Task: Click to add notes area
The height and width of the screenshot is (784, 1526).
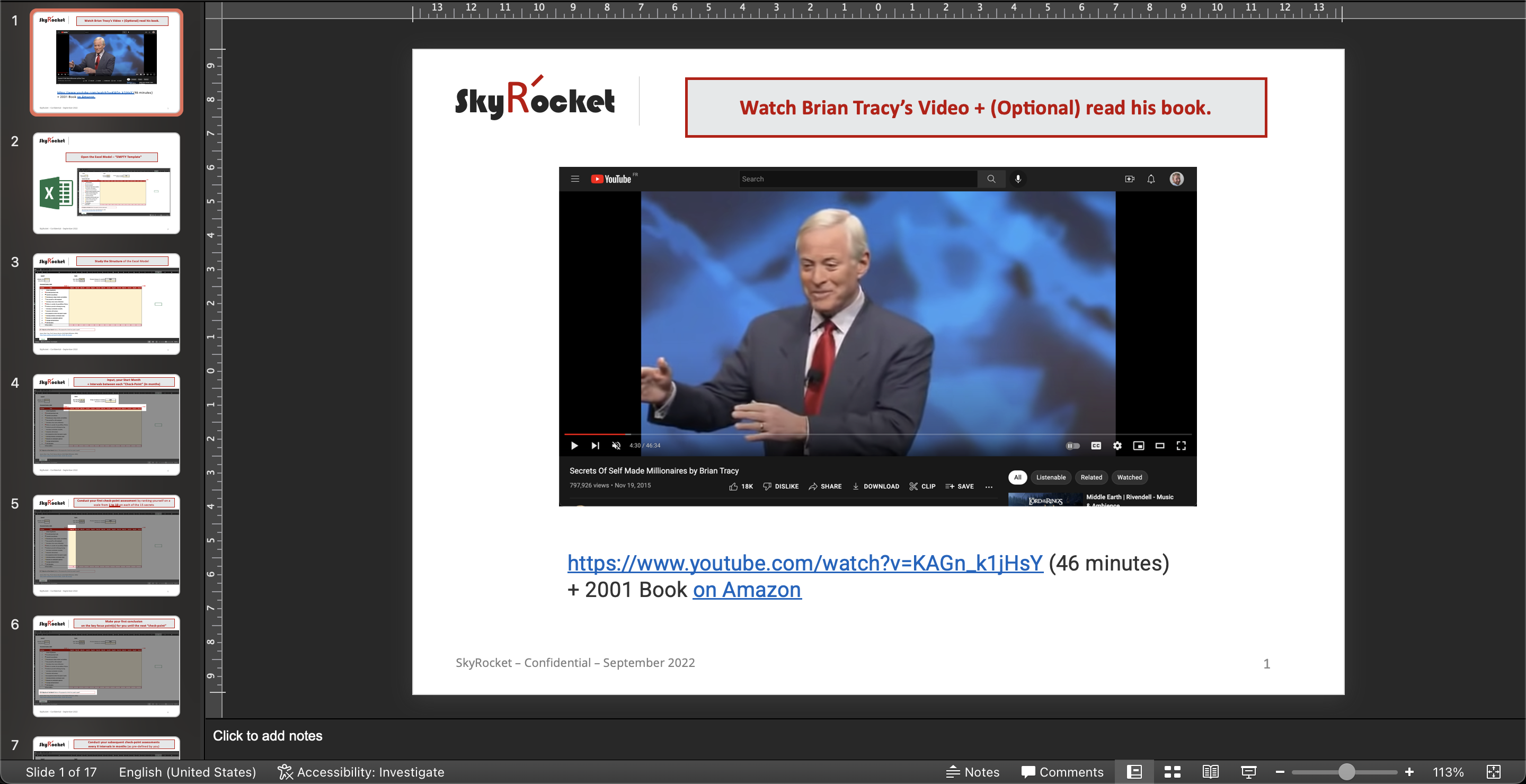Action: [268, 735]
